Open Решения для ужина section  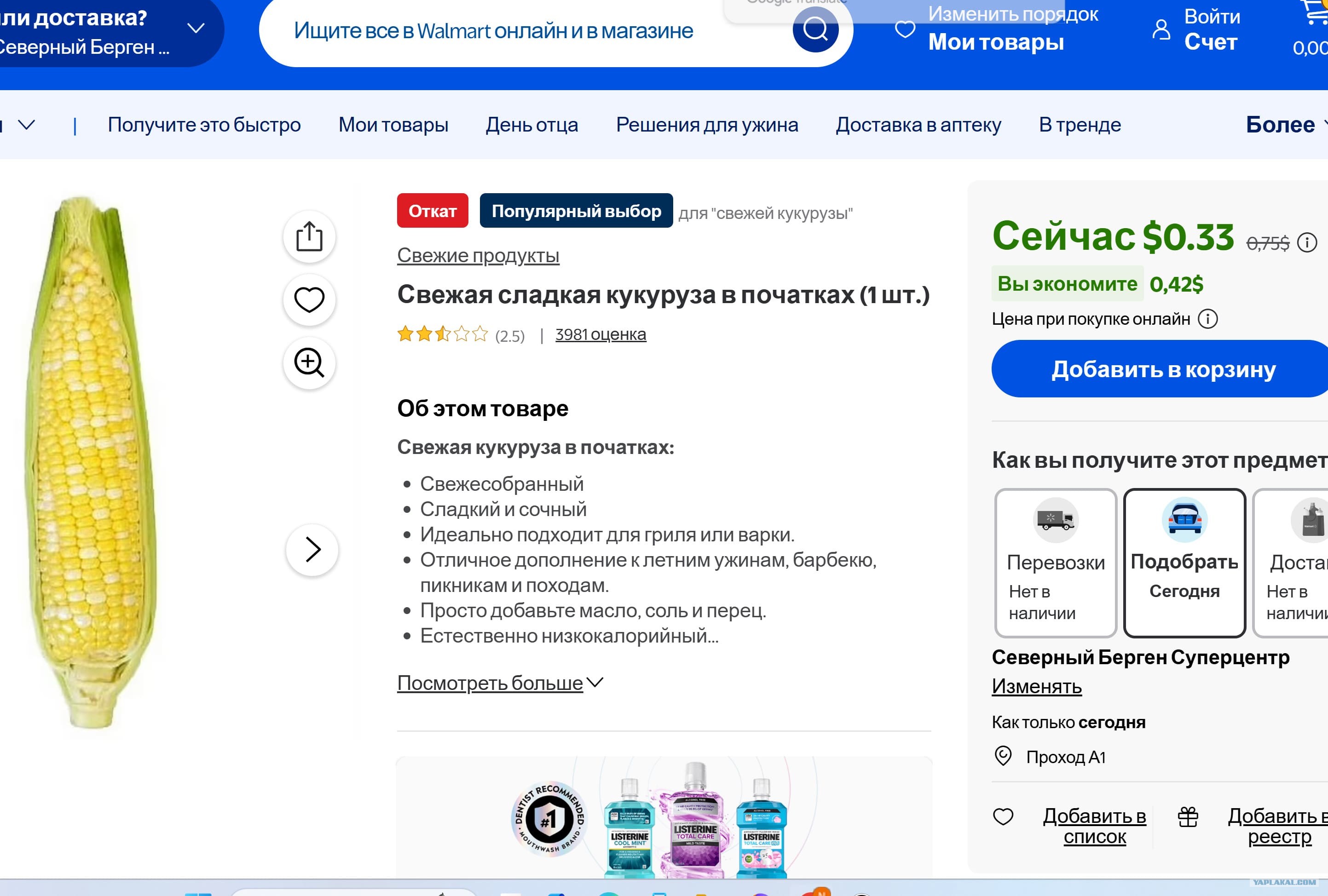pos(707,125)
